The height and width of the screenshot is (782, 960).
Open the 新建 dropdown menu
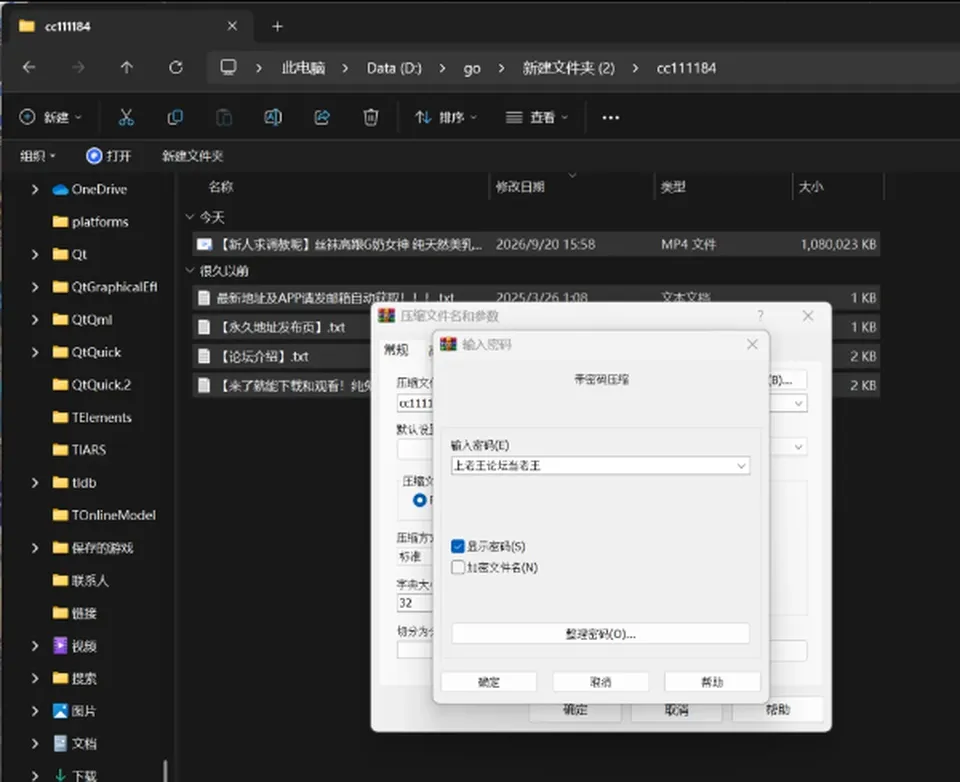51,117
